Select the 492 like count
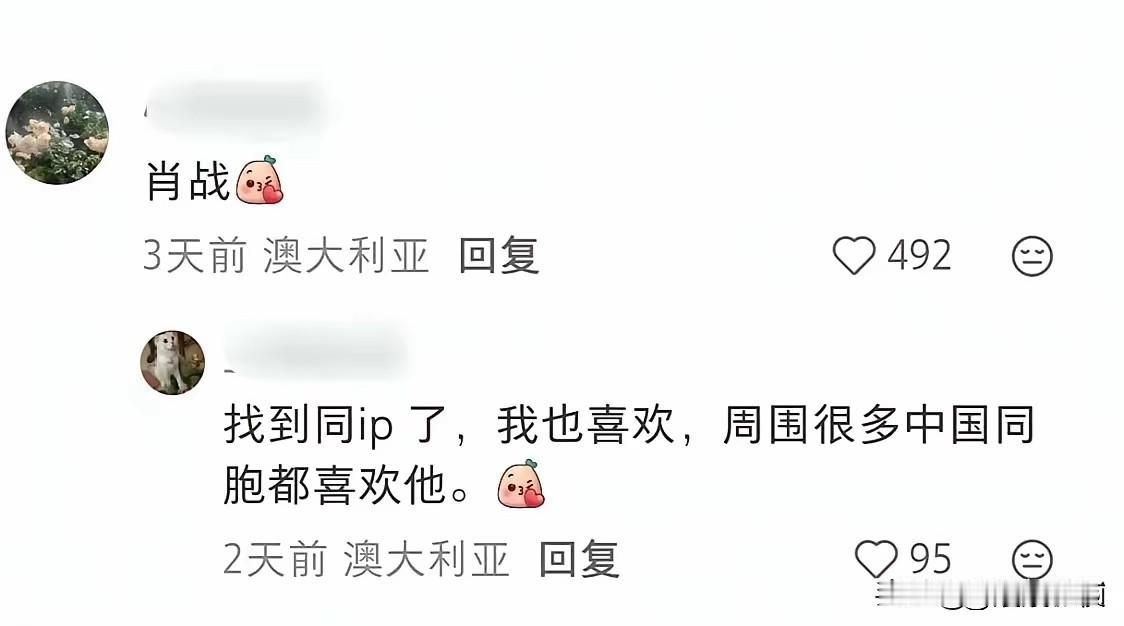The width and height of the screenshot is (1124, 626). coord(920,255)
